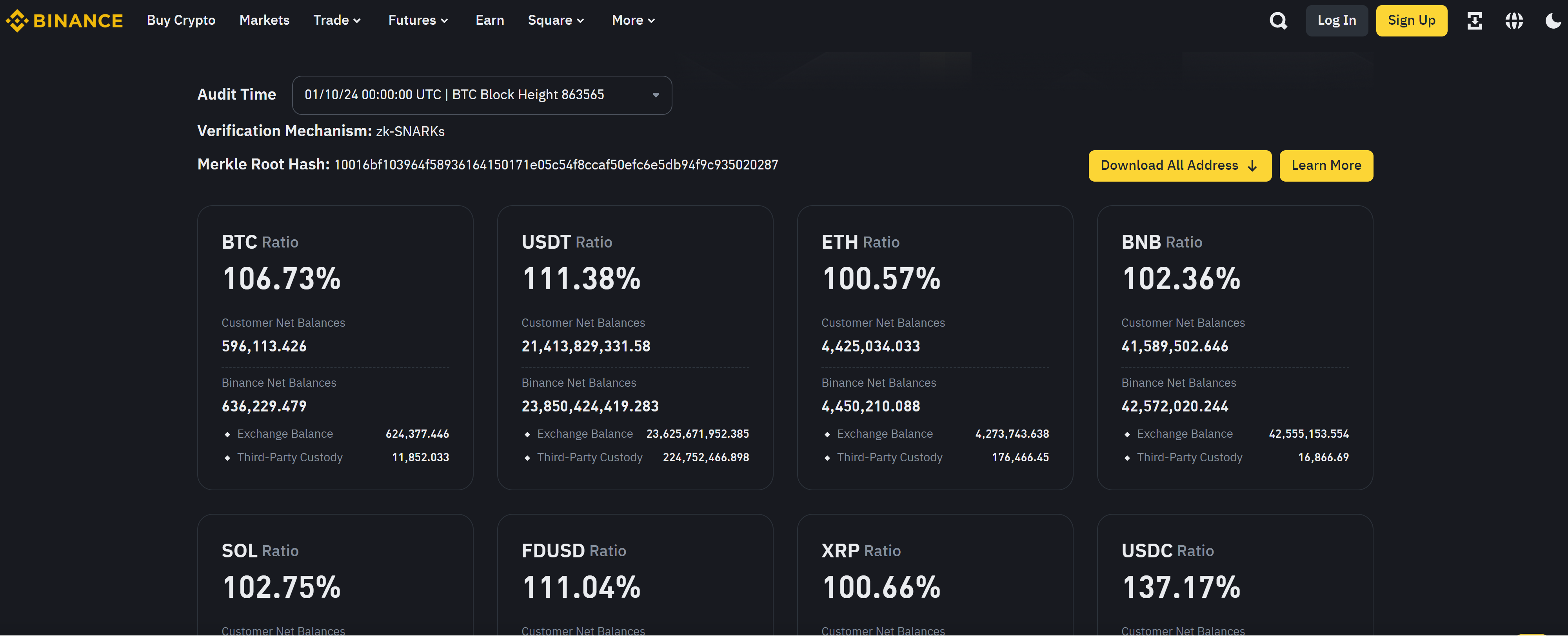Toggle dark mode moon icon
1568x637 pixels.
(x=1553, y=21)
